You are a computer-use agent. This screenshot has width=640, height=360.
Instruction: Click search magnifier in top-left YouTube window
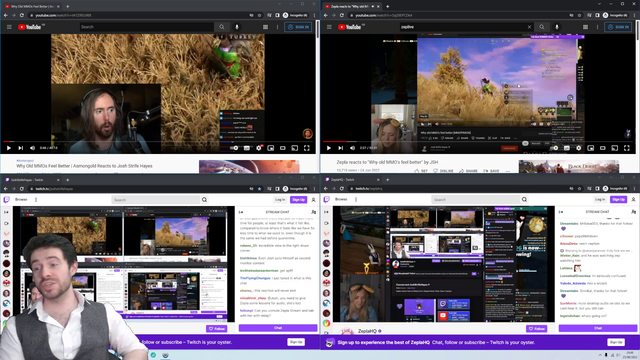[x=222, y=27]
